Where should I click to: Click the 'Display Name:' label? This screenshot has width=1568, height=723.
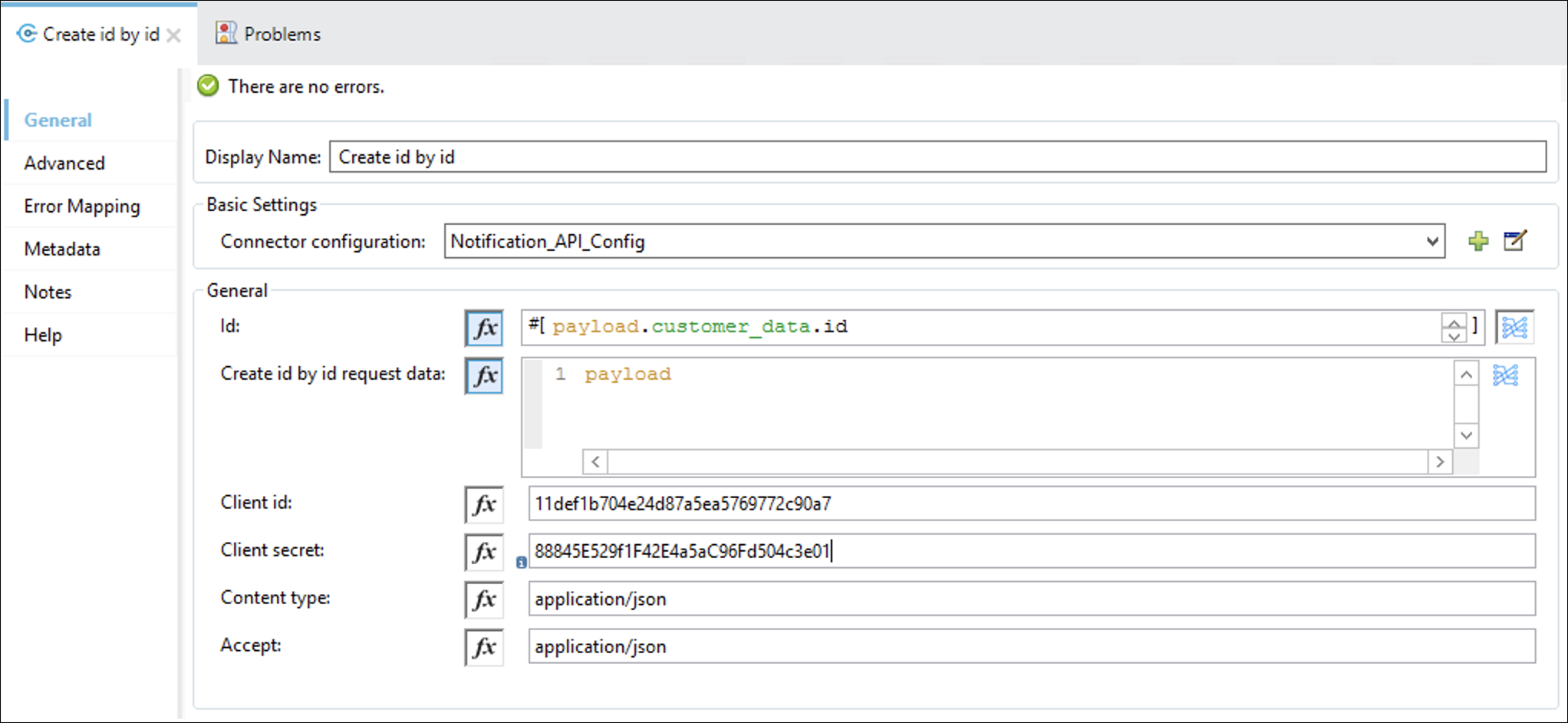pos(263,157)
